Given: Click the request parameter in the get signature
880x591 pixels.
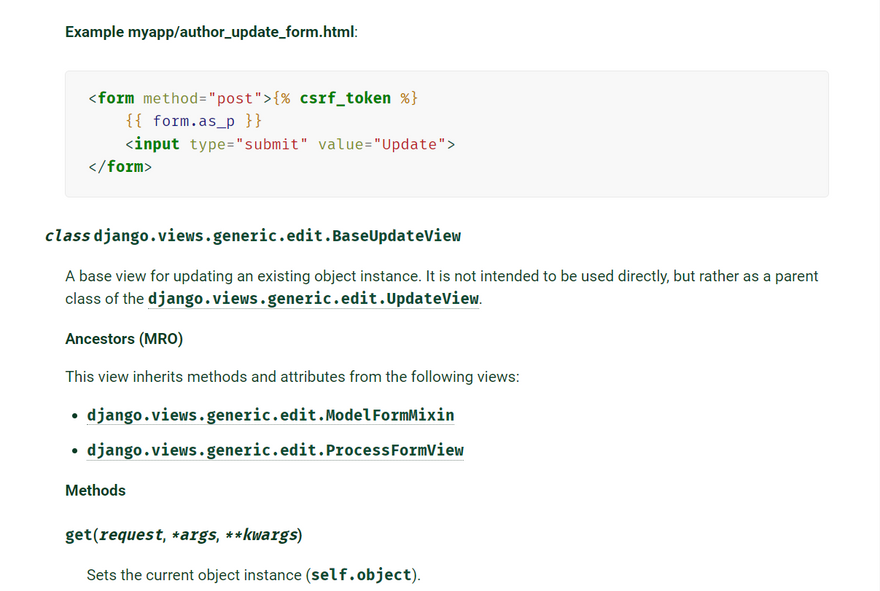Looking at the screenshot, I should (x=130, y=535).
